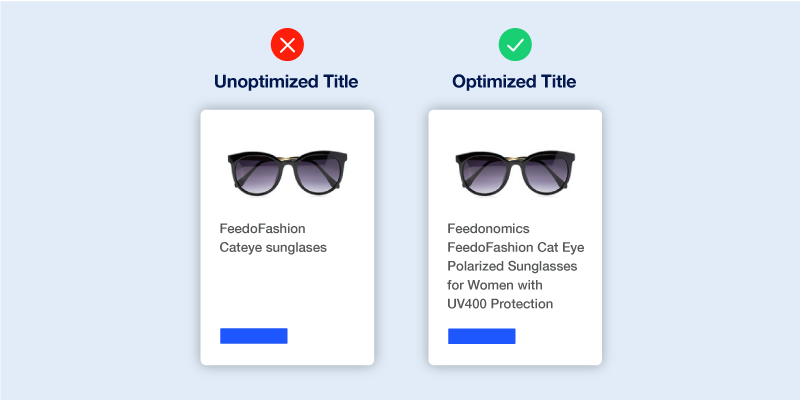800x400 pixels.
Task: Click the "UV400 Protection" text line
Action: 500,304
